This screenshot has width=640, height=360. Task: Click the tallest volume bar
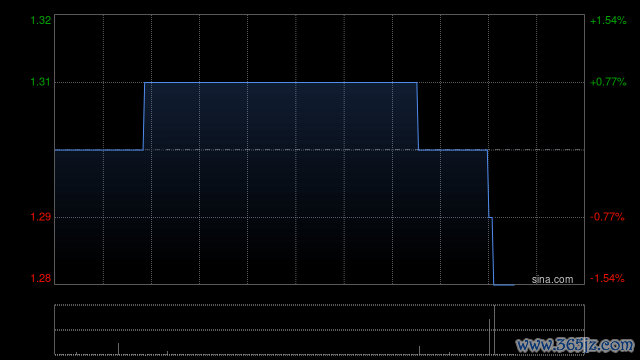pos(494,330)
